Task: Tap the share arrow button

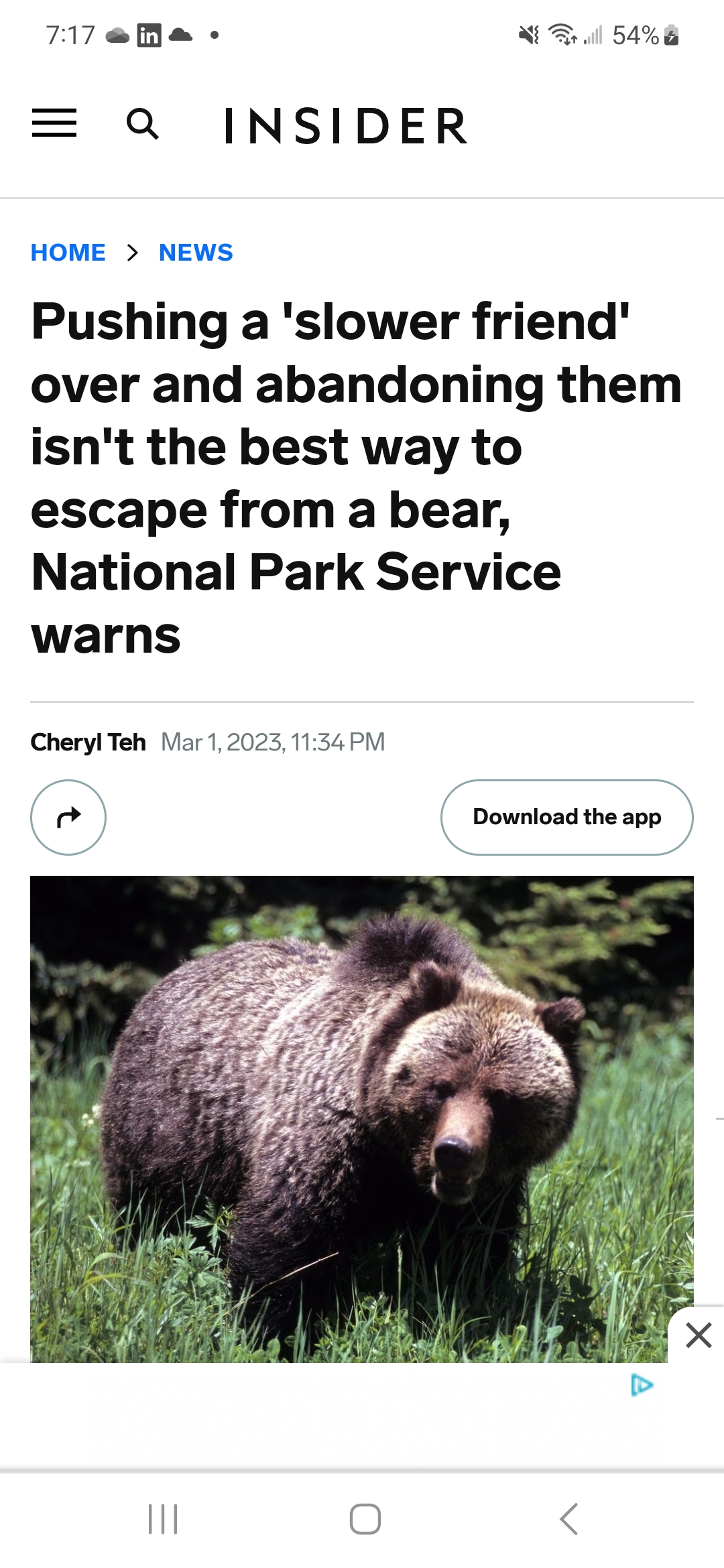Action: pos(68,817)
